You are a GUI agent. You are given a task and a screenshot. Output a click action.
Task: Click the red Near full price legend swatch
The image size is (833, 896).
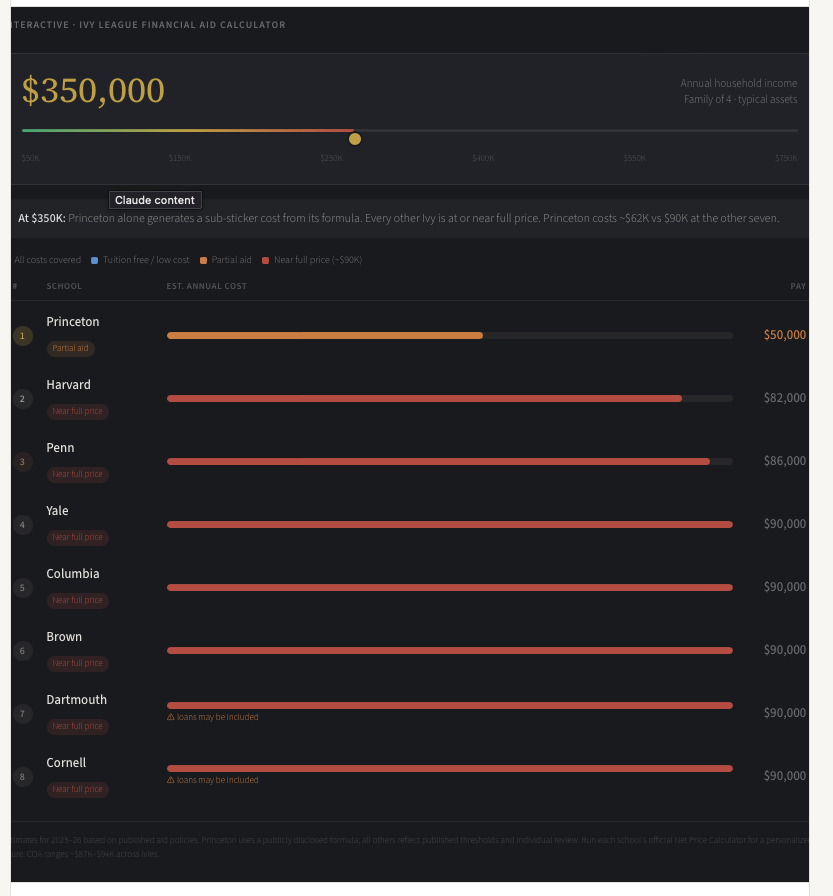point(265,260)
